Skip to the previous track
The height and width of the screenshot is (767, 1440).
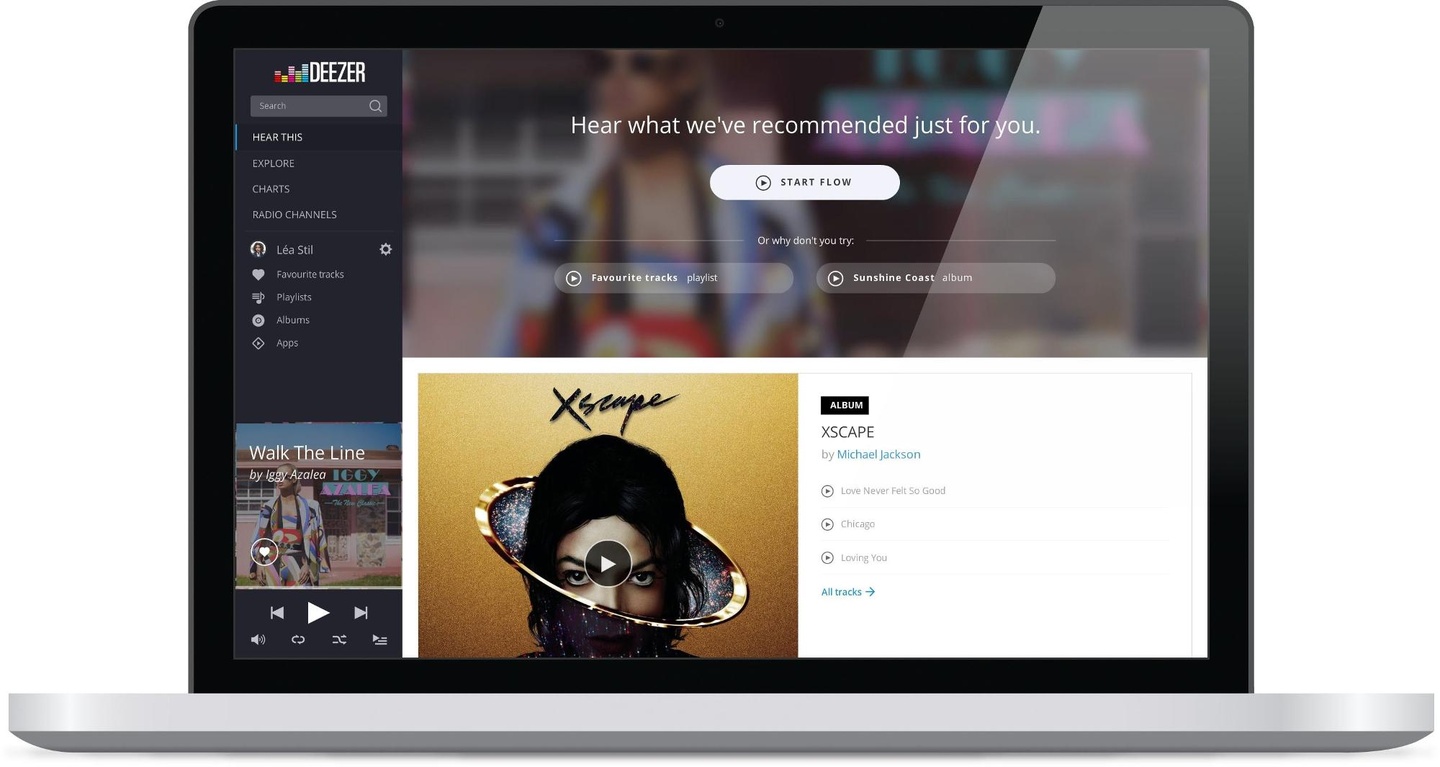(277, 613)
